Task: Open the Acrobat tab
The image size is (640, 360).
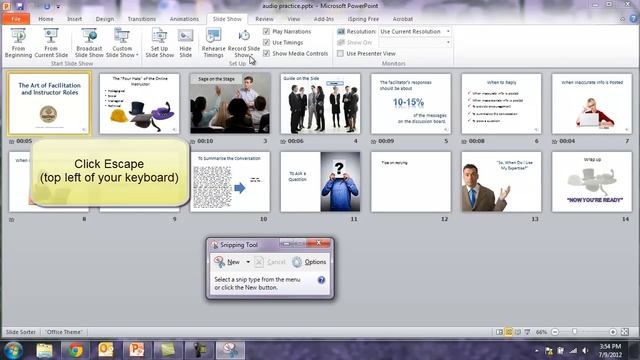Action: (x=402, y=19)
